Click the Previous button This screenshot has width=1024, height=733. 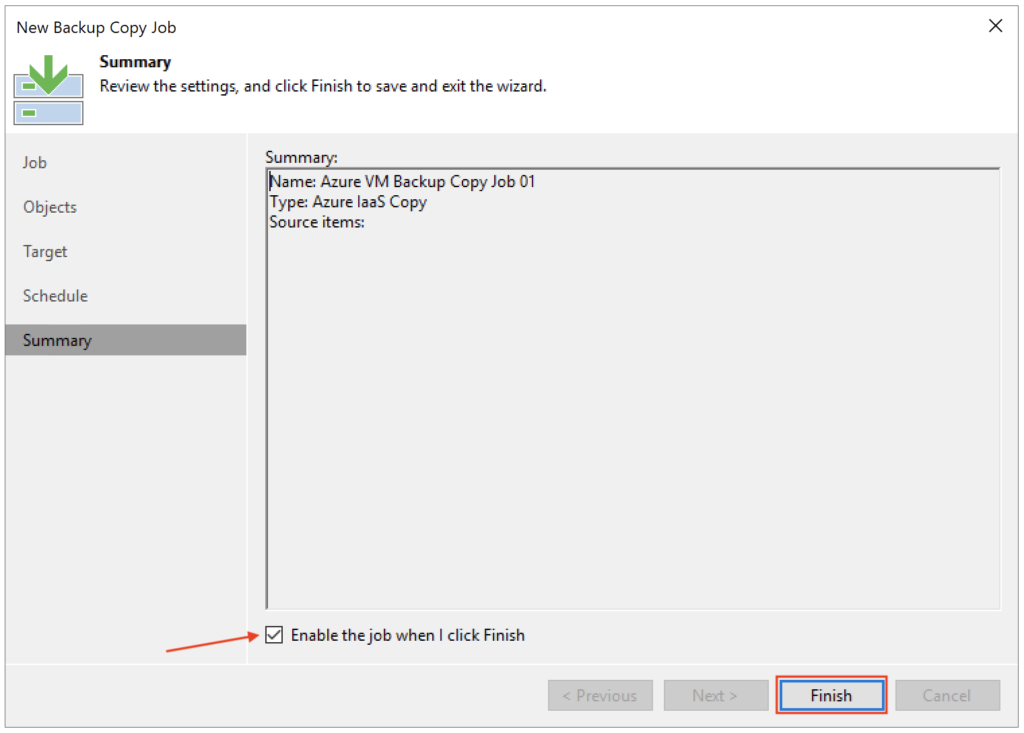[600, 695]
